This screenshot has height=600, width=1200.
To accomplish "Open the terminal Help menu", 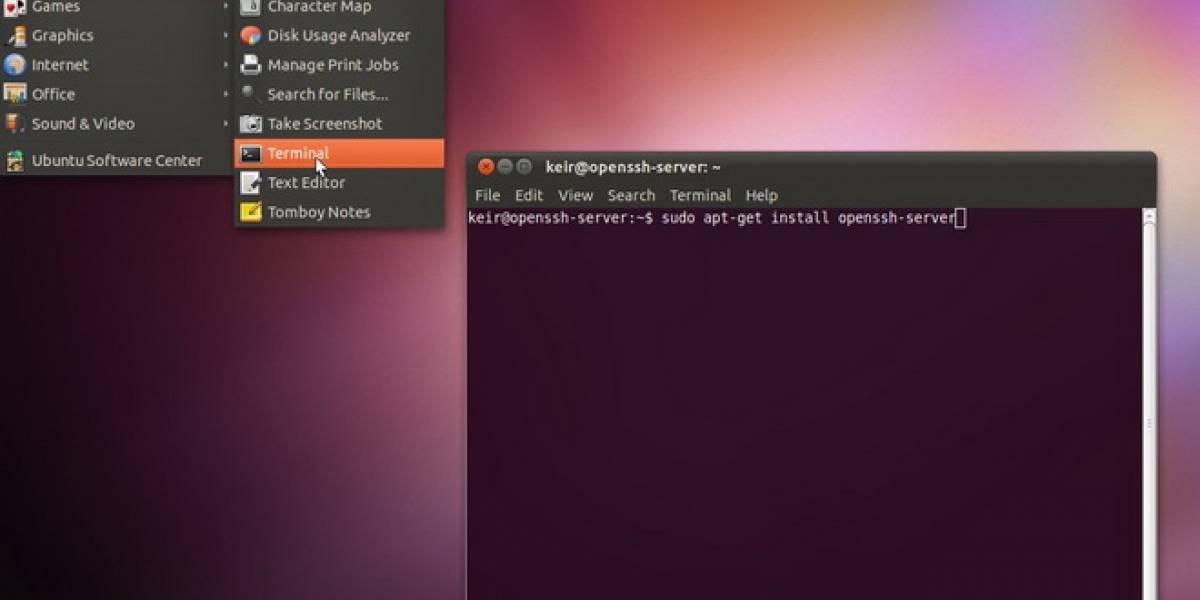I will tap(761, 195).
